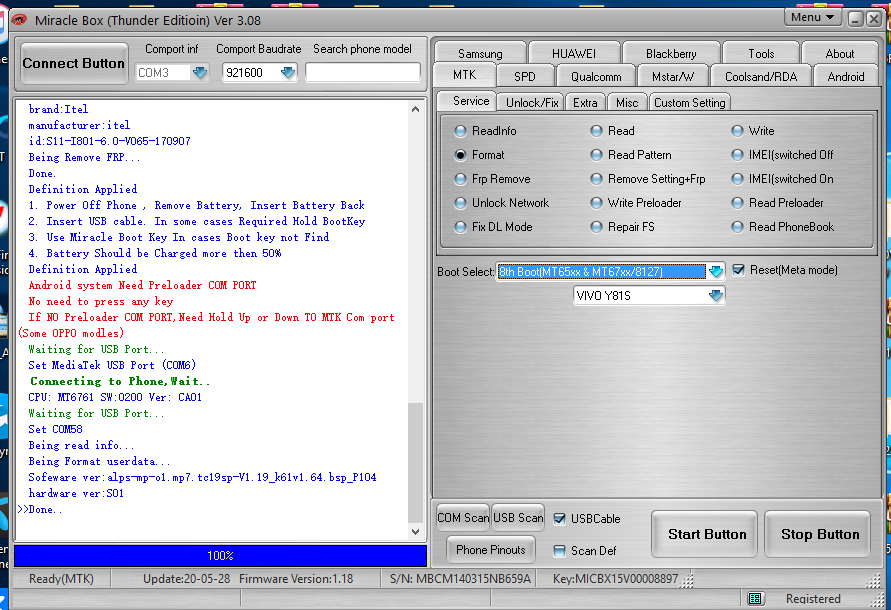Image resolution: width=891 pixels, height=610 pixels.
Task: Click the USB Scan button
Action: [x=518, y=518]
